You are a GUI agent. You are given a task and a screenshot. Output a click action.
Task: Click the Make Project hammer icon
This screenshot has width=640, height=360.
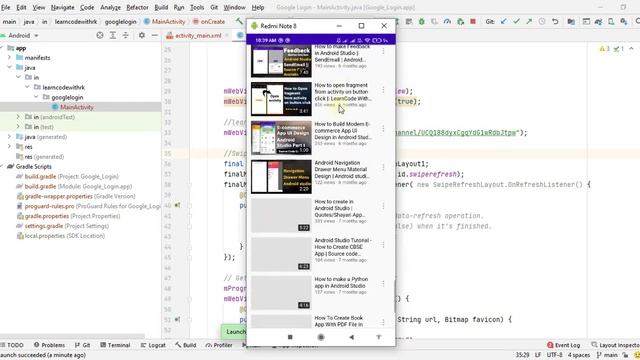click(x=239, y=21)
